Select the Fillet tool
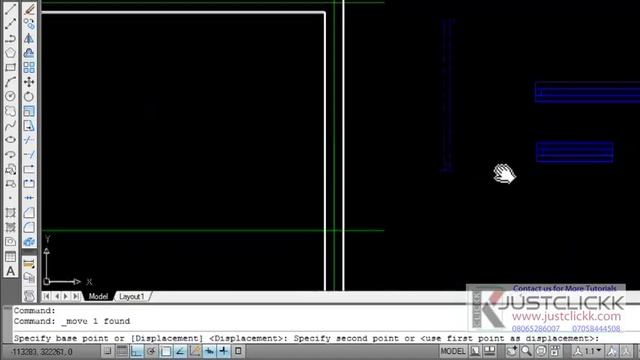Screen dimensions: 640x360 [29, 227]
